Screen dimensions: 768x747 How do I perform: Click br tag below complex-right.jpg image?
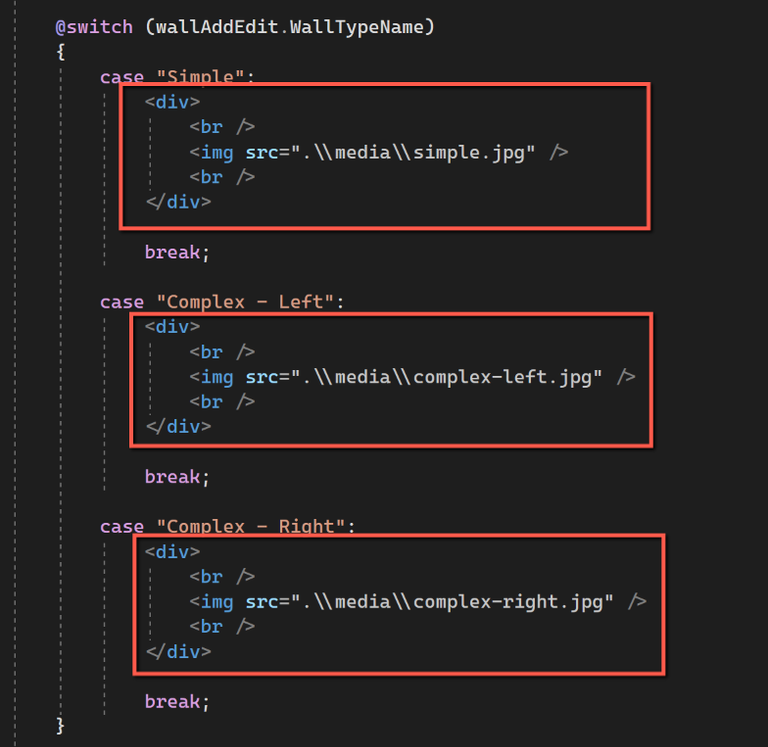pyautogui.click(x=222, y=627)
